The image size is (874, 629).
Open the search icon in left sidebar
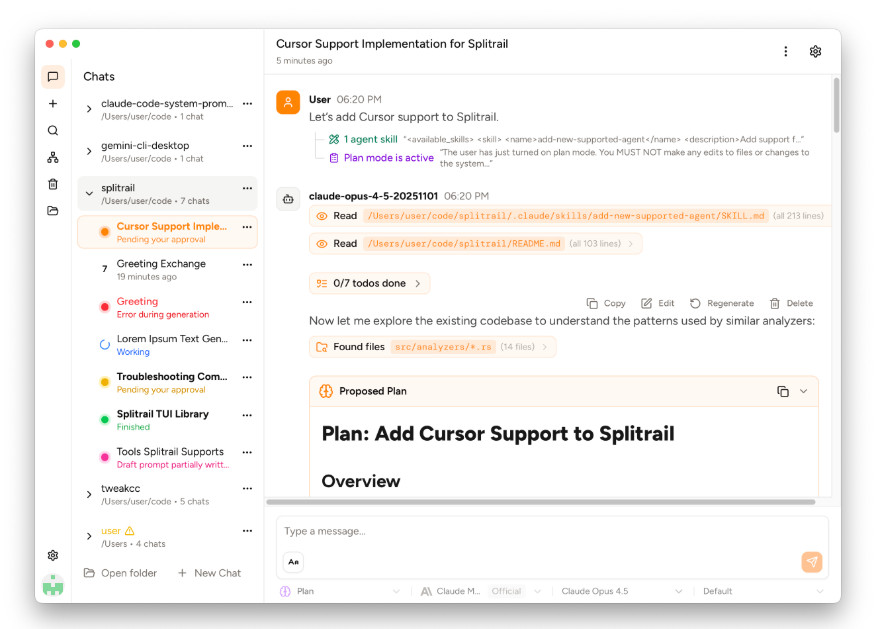coord(53,130)
